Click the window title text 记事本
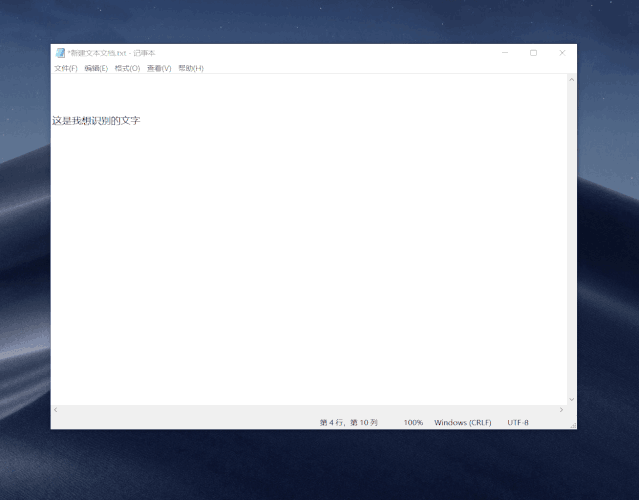 tap(144, 53)
